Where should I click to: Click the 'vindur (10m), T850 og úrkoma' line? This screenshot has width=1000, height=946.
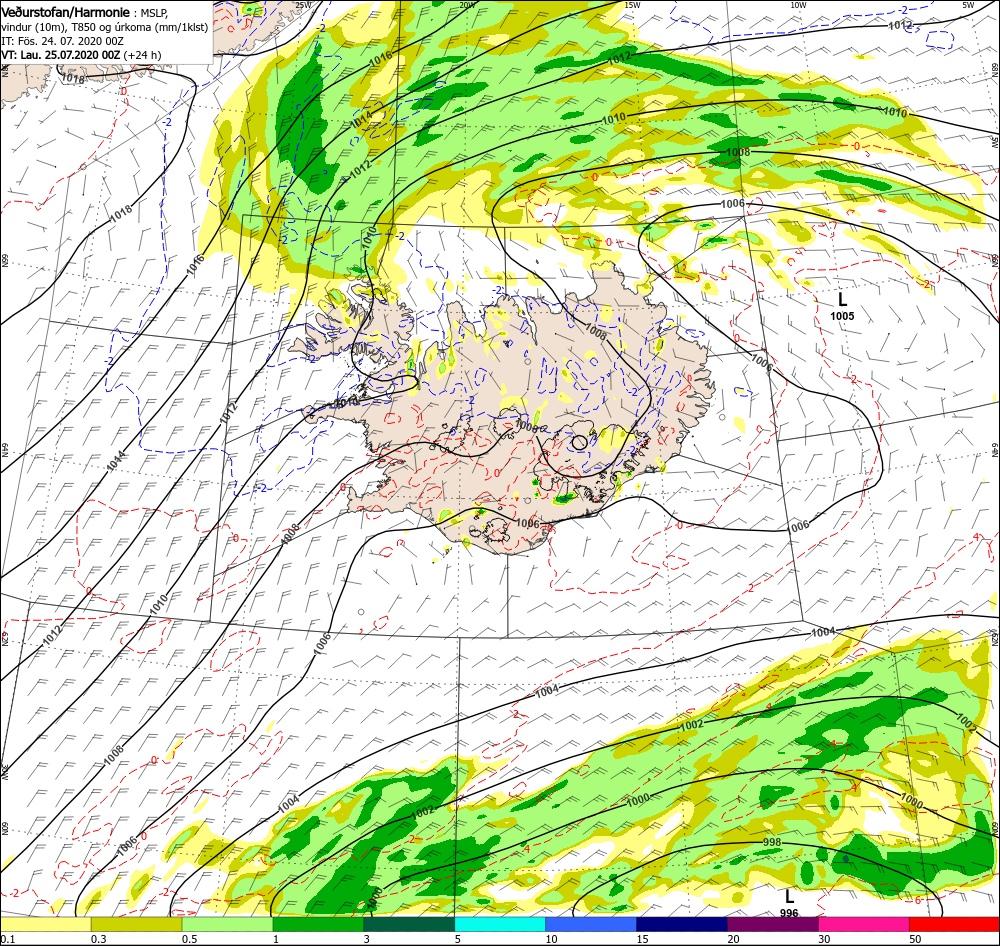point(105,27)
